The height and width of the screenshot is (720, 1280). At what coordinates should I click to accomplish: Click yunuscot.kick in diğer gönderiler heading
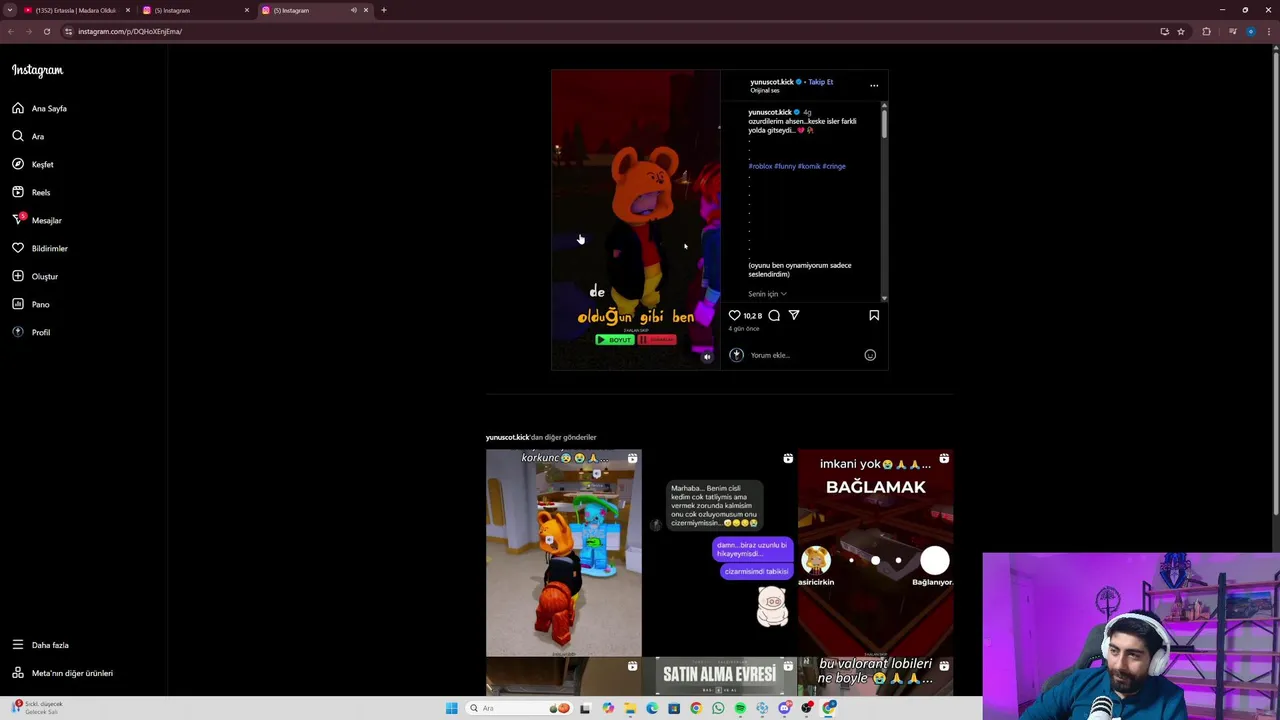click(508, 437)
